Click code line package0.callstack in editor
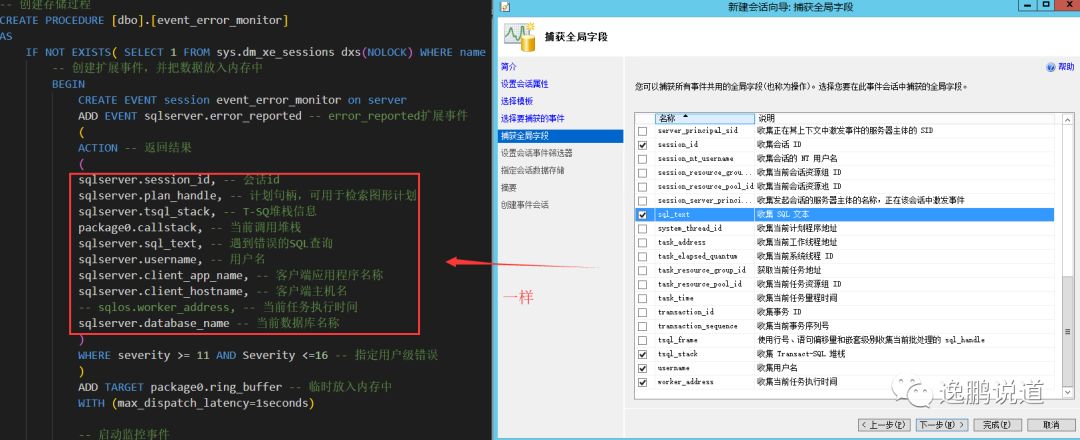This screenshot has height=440, width=1080. coord(189,227)
